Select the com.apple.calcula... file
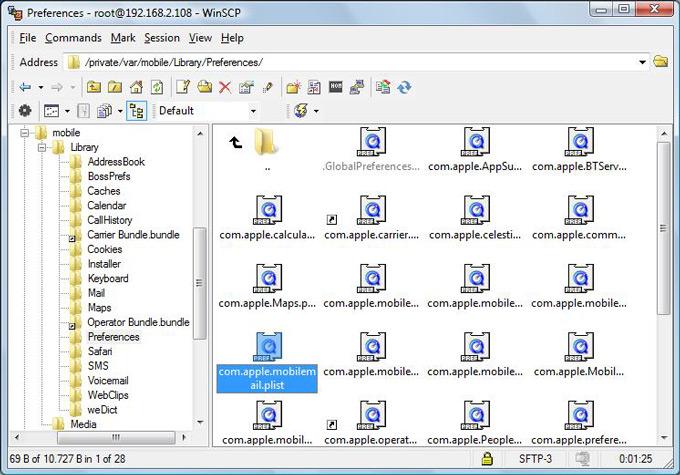 tap(267, 218)
